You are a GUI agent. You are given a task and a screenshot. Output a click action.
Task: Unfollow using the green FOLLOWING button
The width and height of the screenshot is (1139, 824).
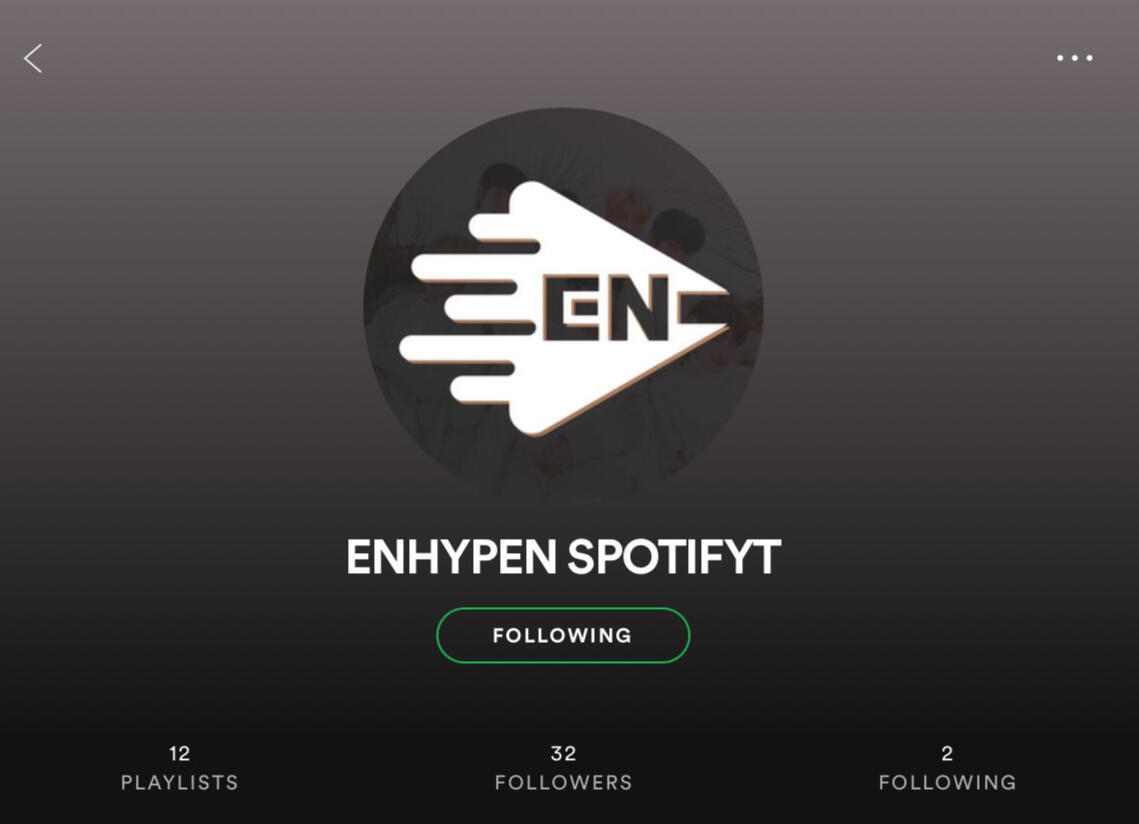click(563, 635)
